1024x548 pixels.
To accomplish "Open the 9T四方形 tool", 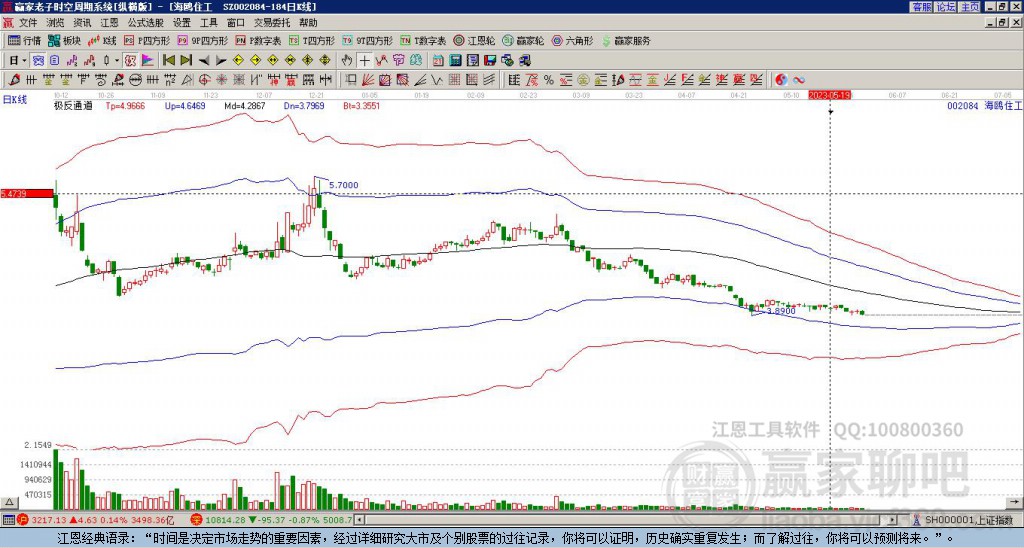I will pyautogui.click(x=368, y=40).
